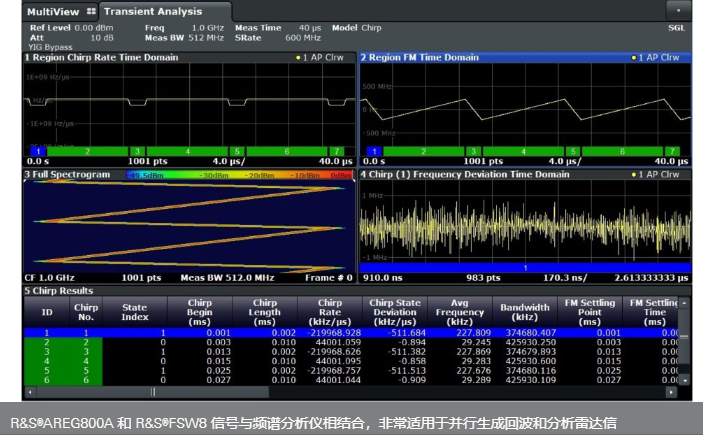The width and height of the screenshot is (703, 435).
Task: Click the Chirp No. column header
Action: click(x=86, y=312)
